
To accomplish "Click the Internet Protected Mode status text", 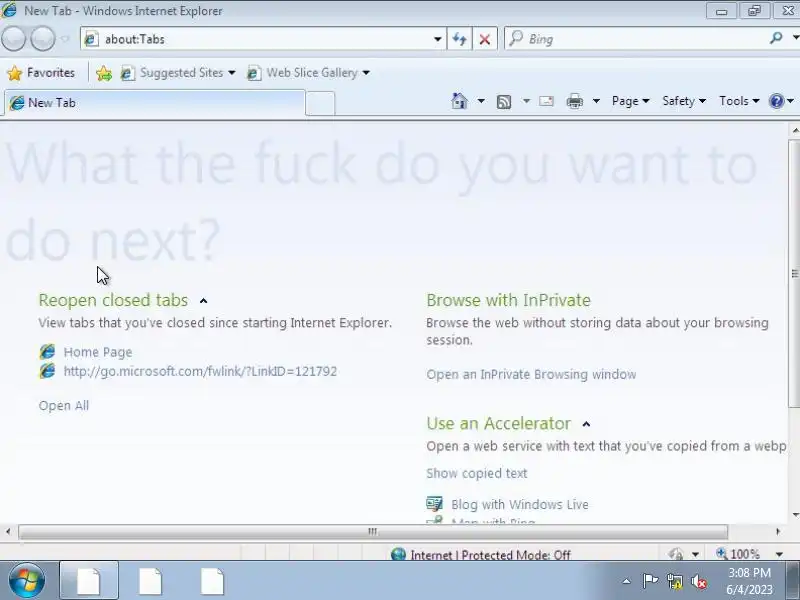I will pos(490,555).
